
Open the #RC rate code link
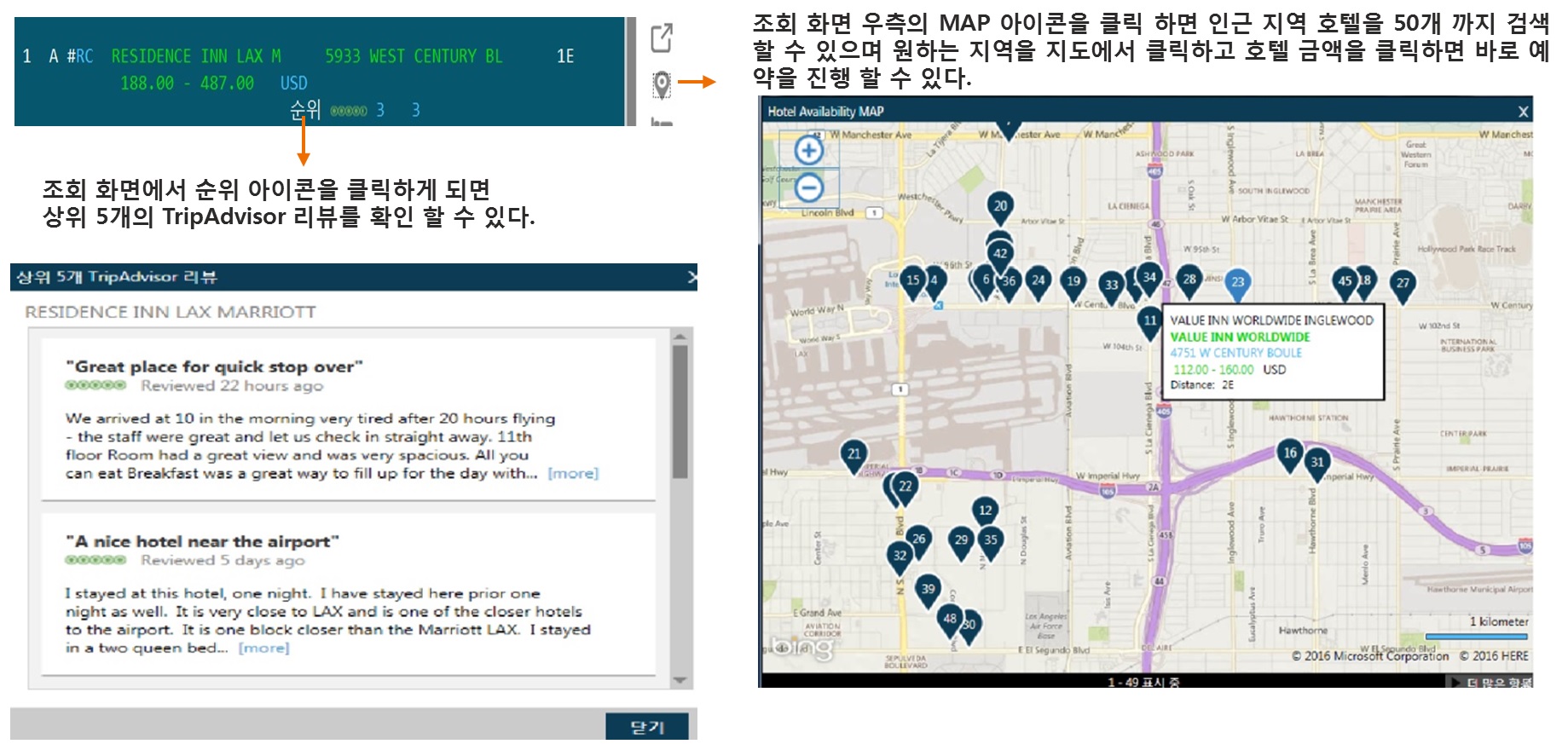[x=80, y=57]
